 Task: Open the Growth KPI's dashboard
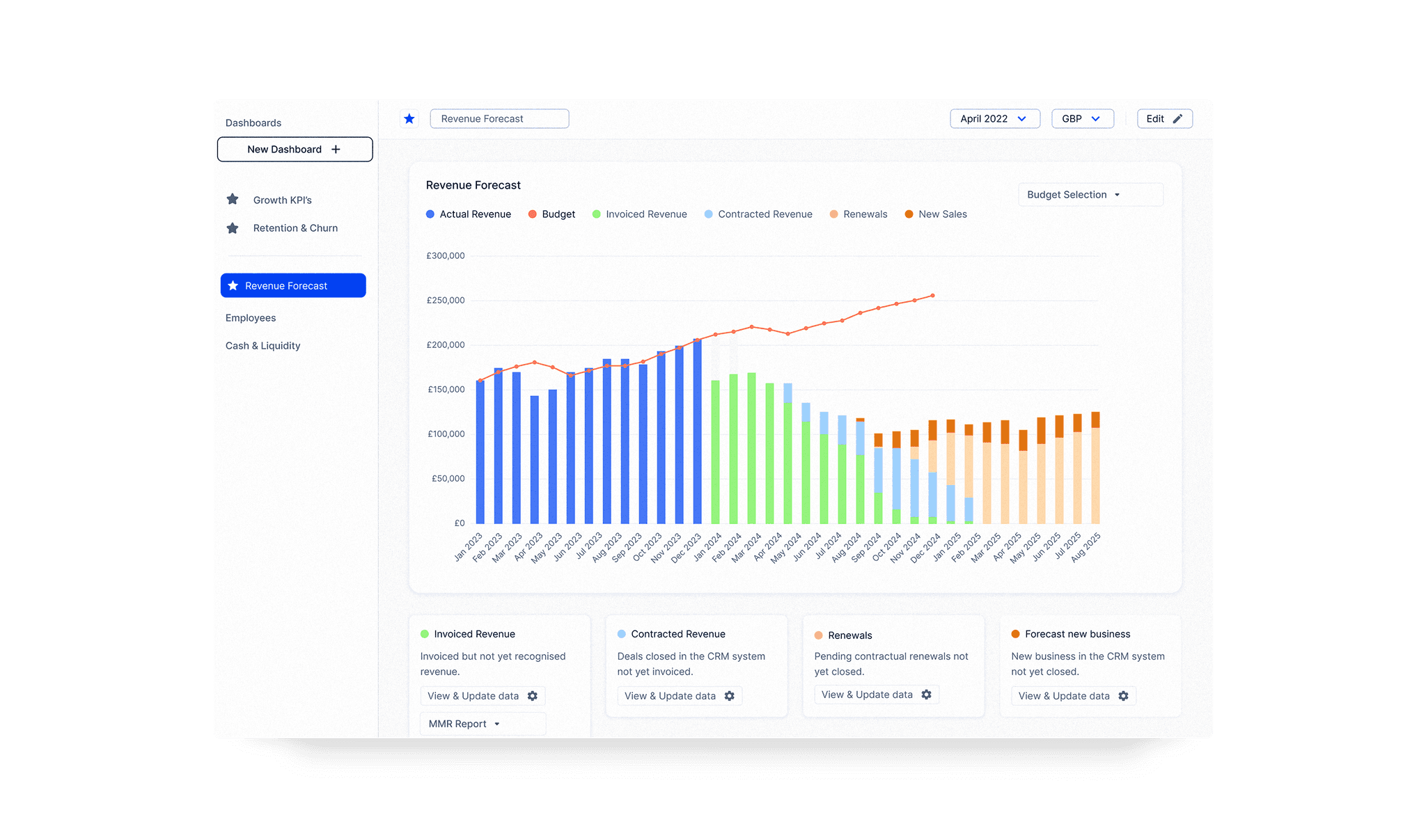point(282,200)
